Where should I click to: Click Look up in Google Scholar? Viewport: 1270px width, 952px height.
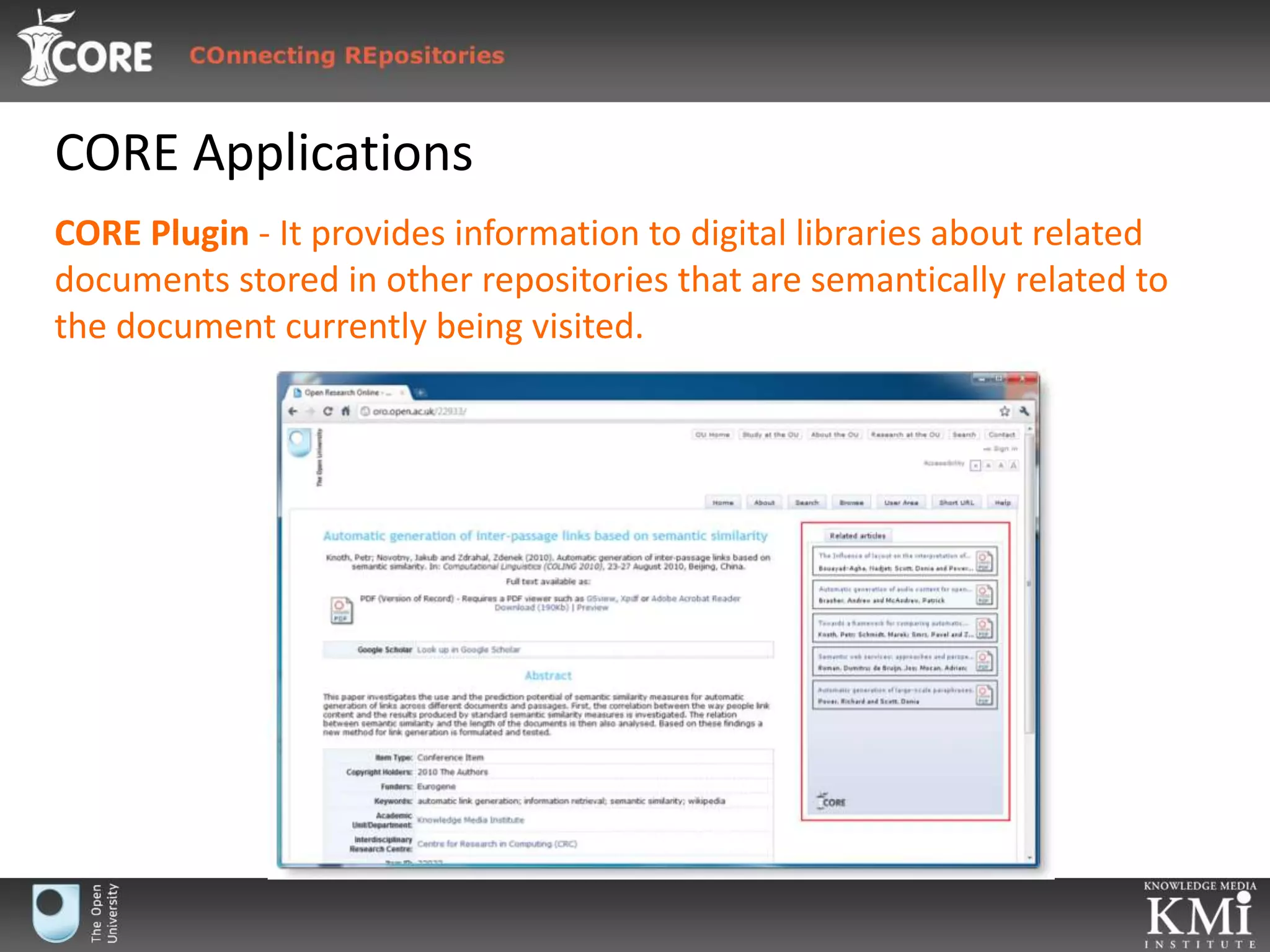[469, 650]
